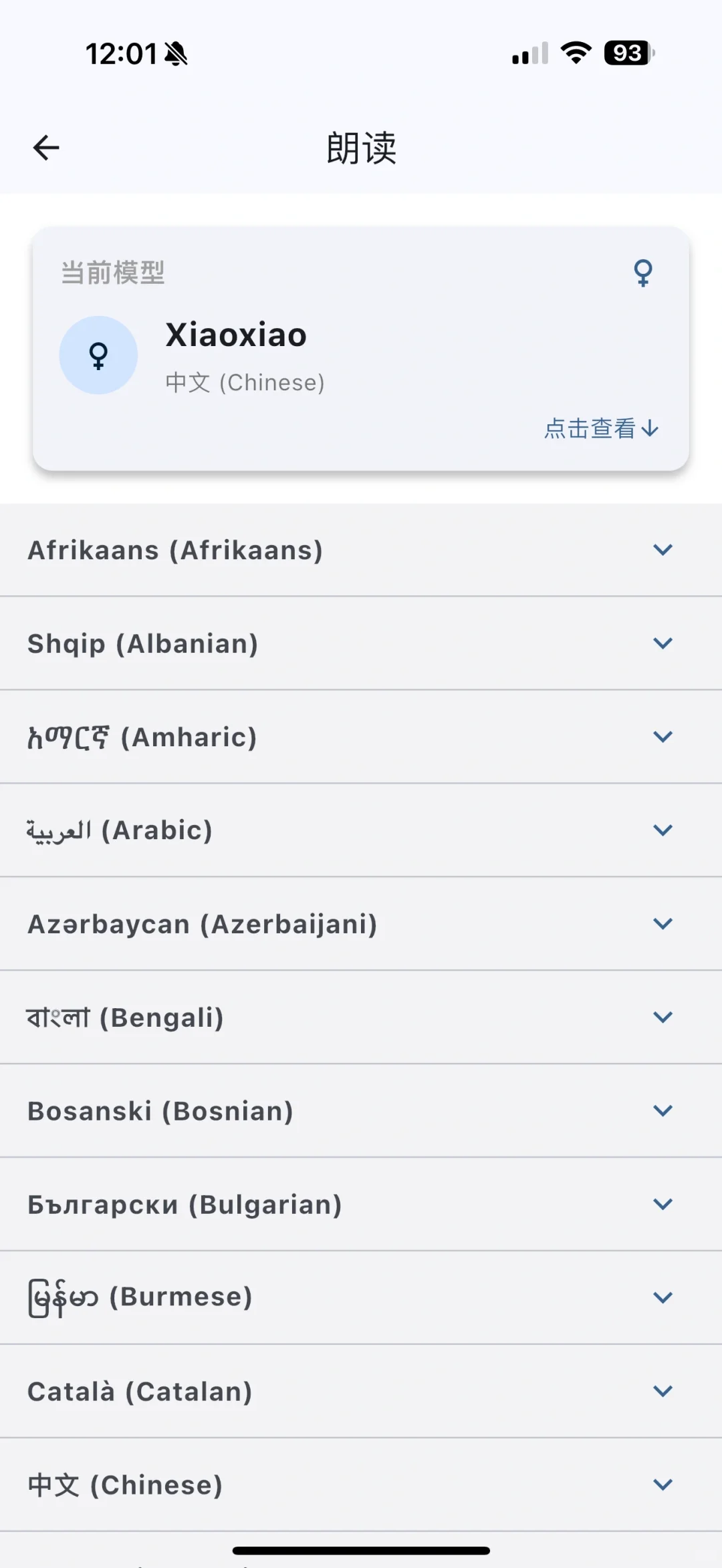Tap the Xiaoxiao voice avatar circle
The height and width of the screenshot is (1568, 722).
[x=98, y=355]
